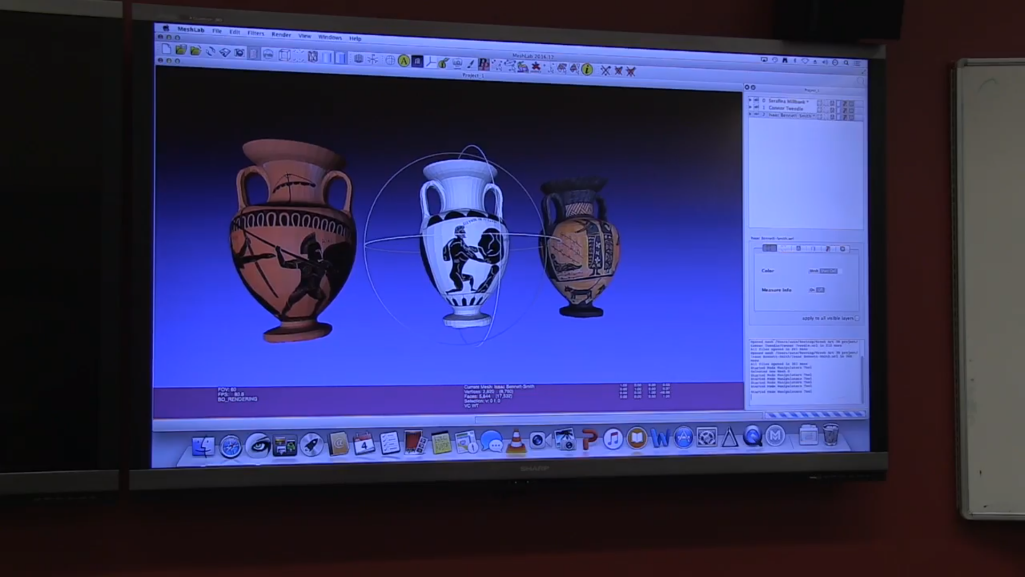Select first tab in the render options bar

click(x=769, y=248)
